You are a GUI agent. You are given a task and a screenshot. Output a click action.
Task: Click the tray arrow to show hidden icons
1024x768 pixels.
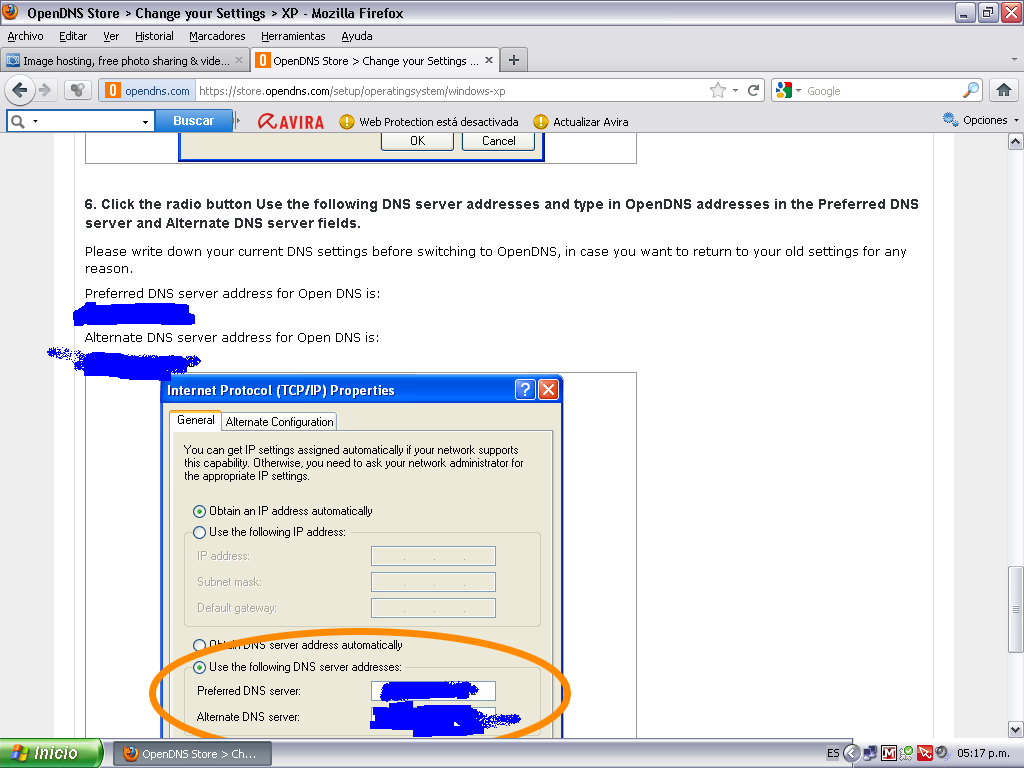pyautogui.click(x=851, y=753)
